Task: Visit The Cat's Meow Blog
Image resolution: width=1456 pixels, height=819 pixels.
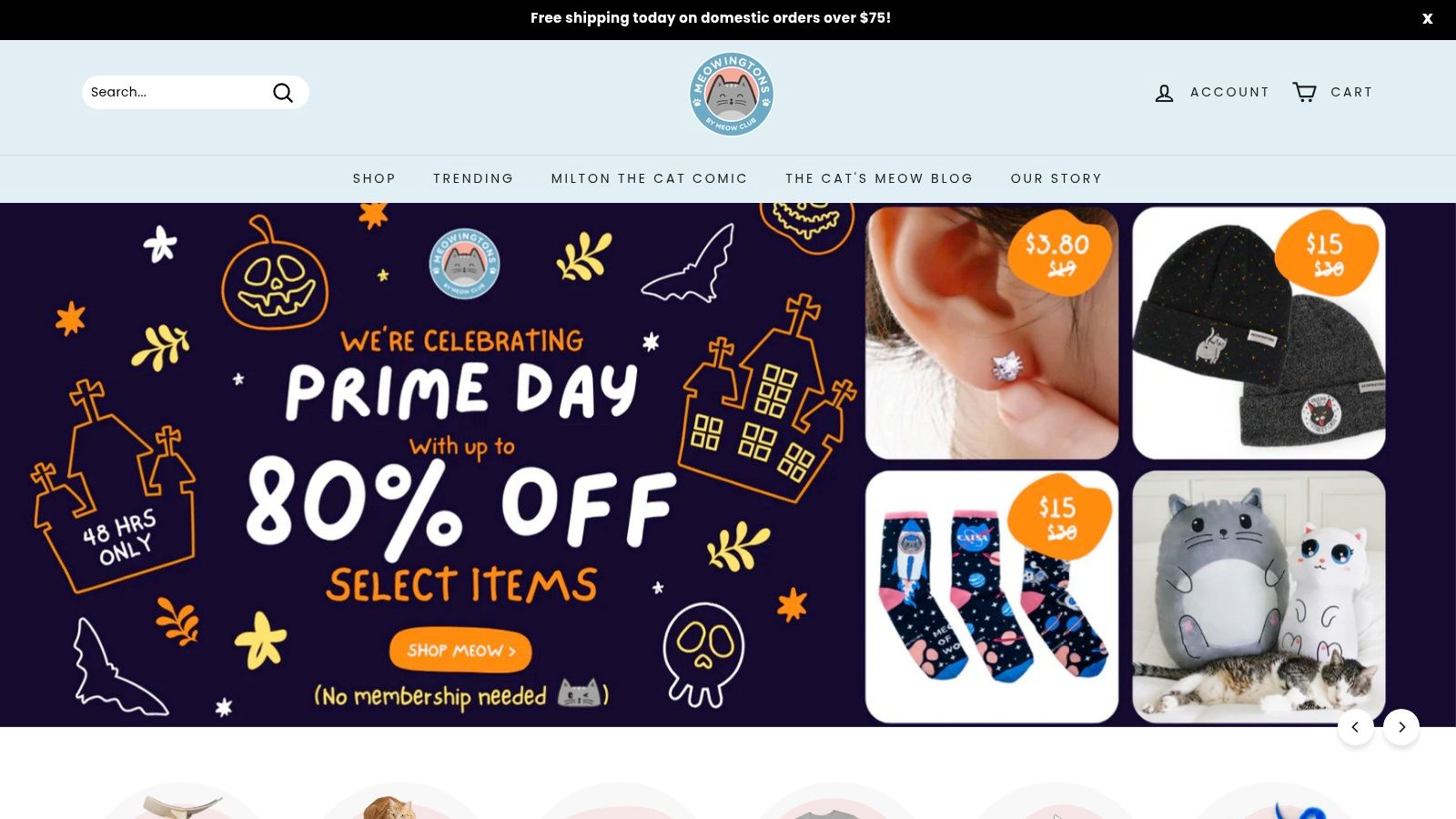Action: (x=879, y=178)
